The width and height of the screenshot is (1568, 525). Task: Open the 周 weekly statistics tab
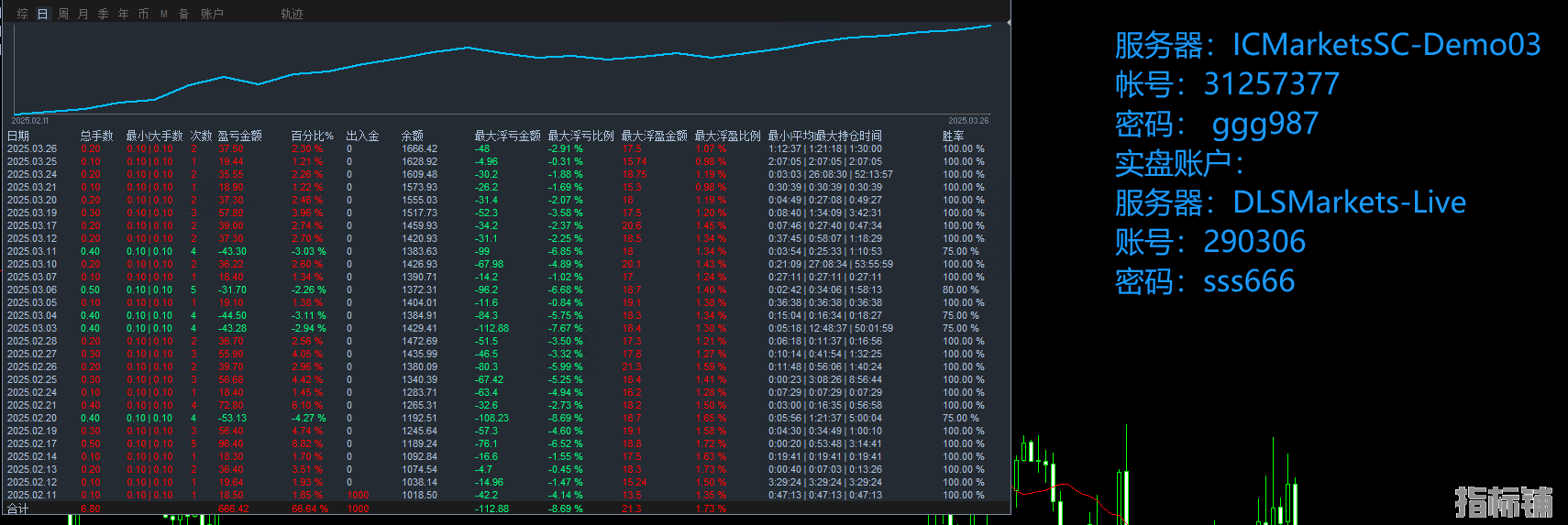(63, 14)
